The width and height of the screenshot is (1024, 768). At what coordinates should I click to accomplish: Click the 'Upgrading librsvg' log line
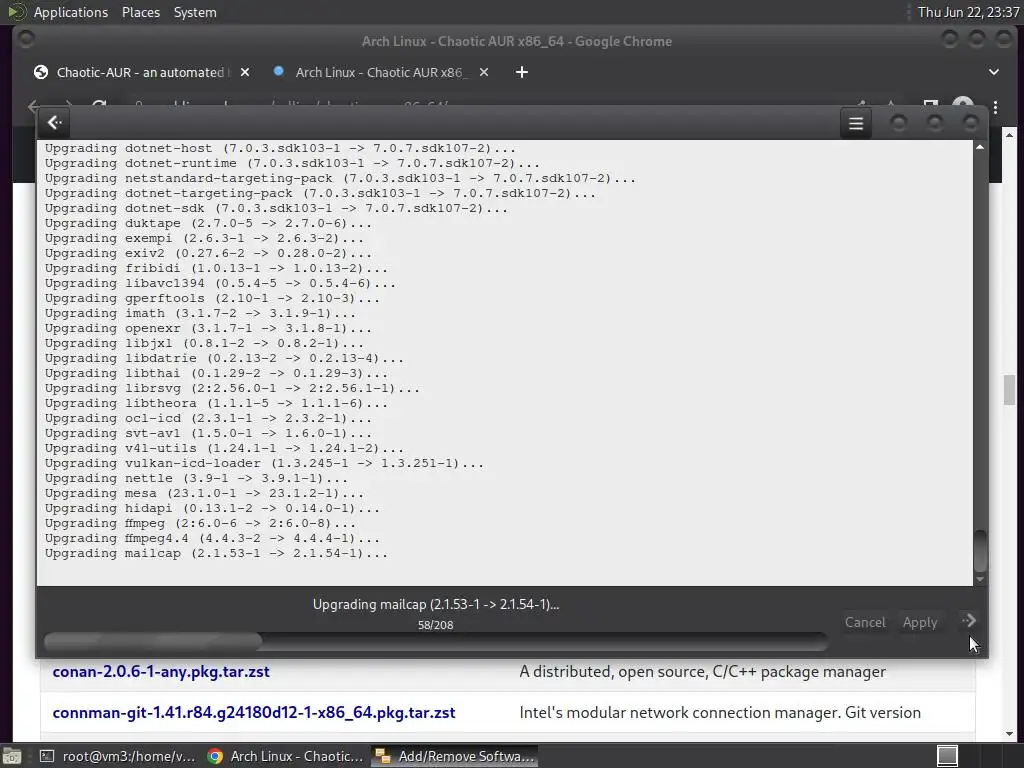(232, 388)
